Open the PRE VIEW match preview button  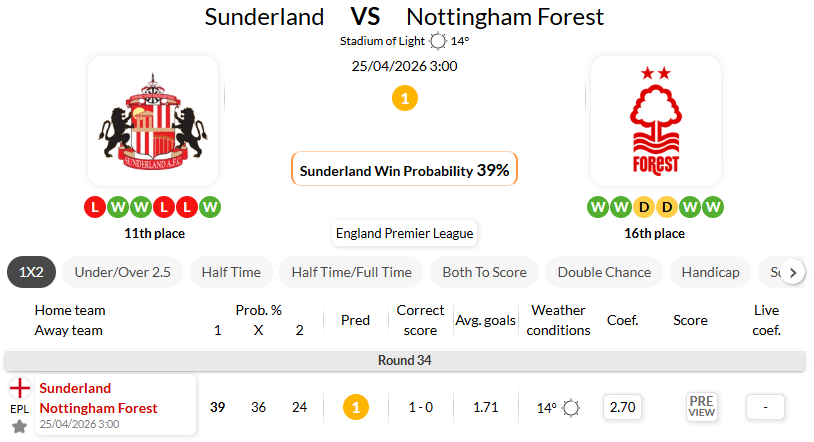pos(702,406)
